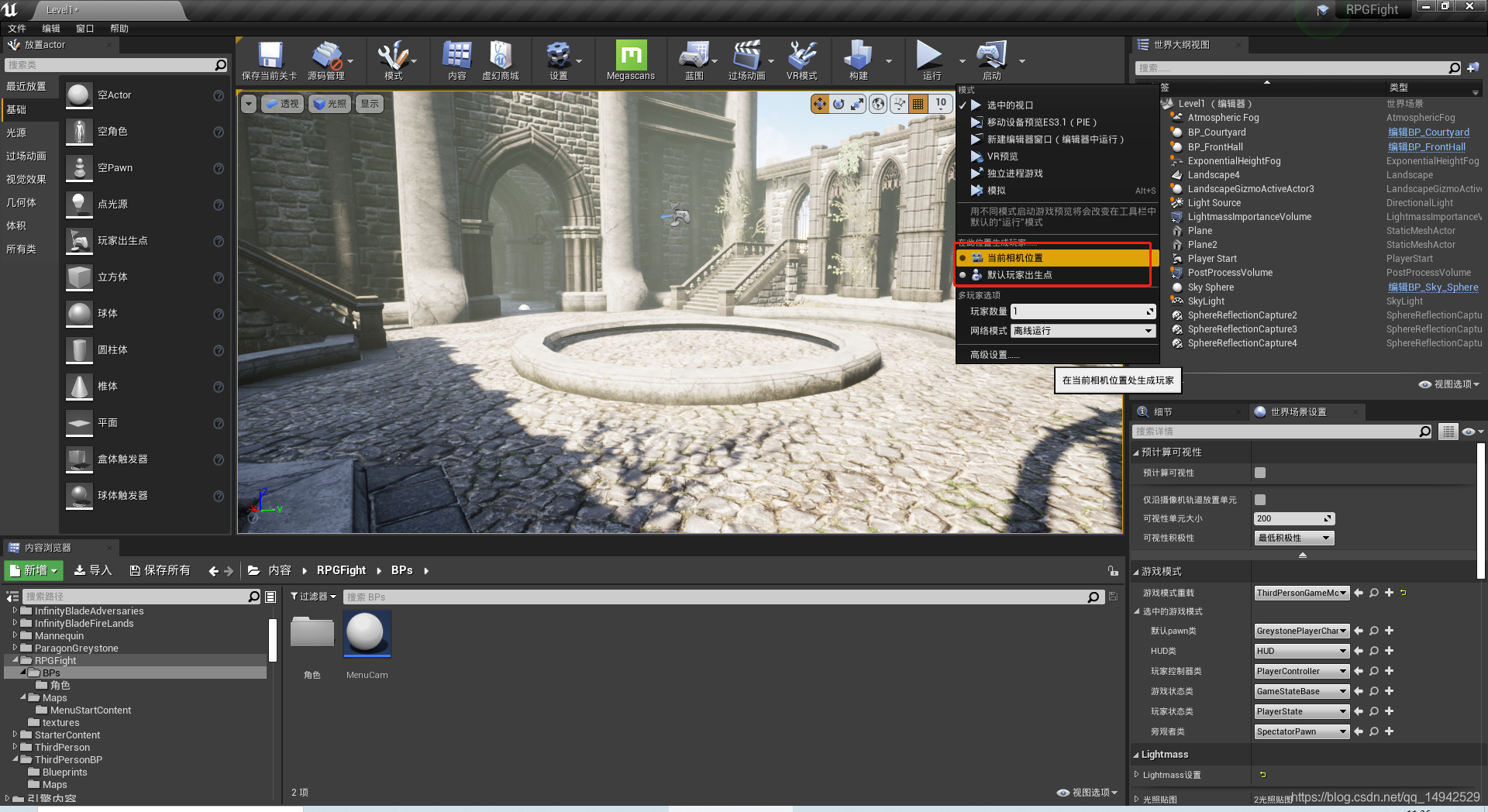Select MenuCam asset thumbnail
Viewport: 1488px width, 812px height.
[x=367, y=634]
